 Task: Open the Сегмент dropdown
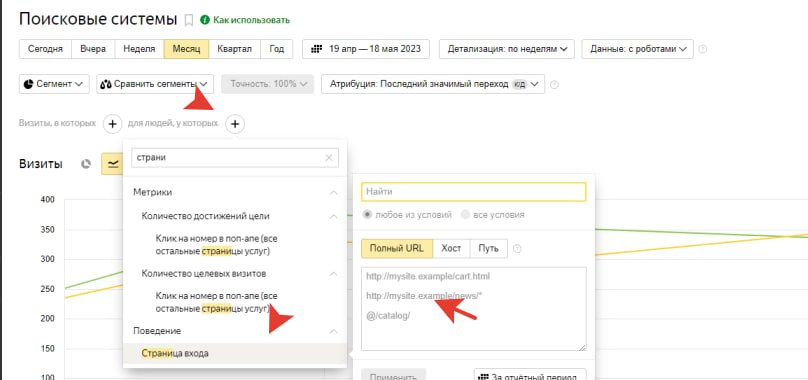coord(54,84)
